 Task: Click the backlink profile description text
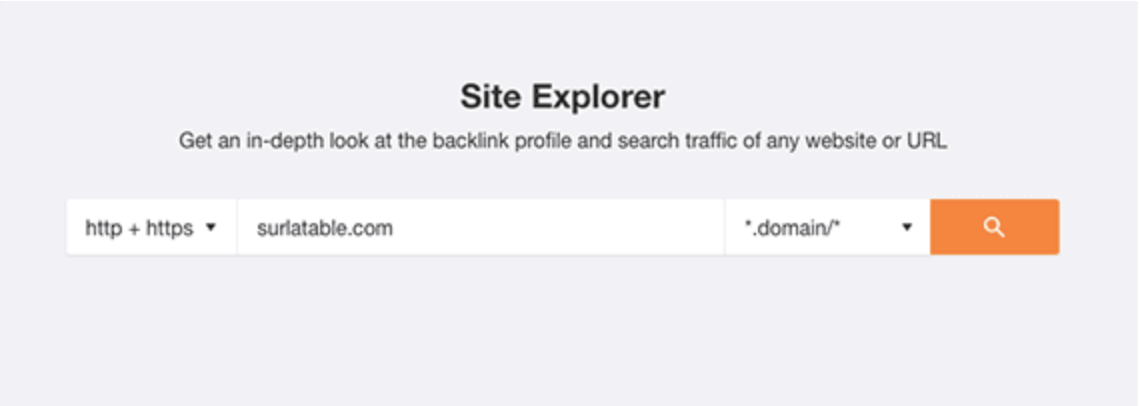(563, 140)
